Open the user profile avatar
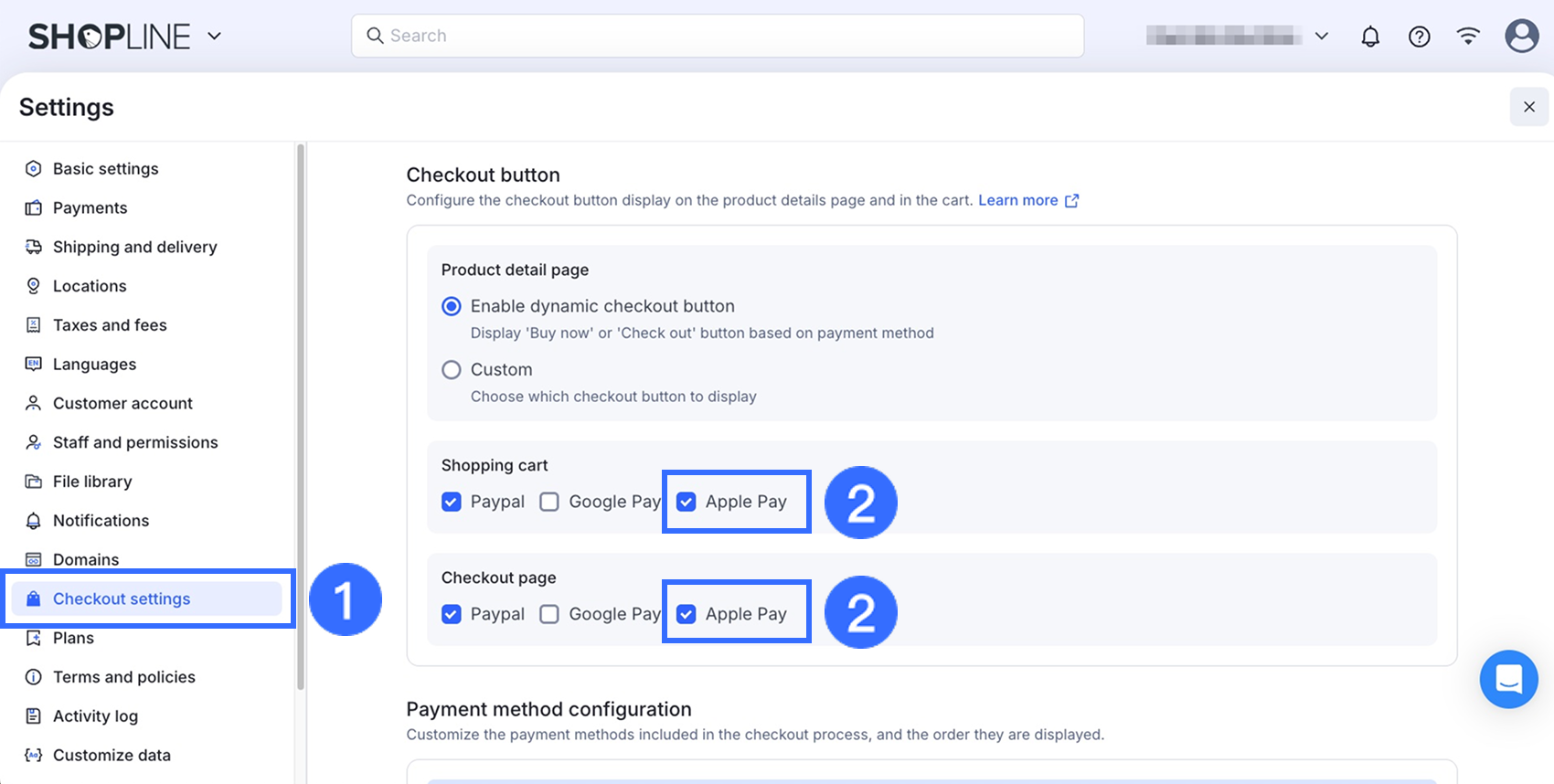 coord(1521,37)
